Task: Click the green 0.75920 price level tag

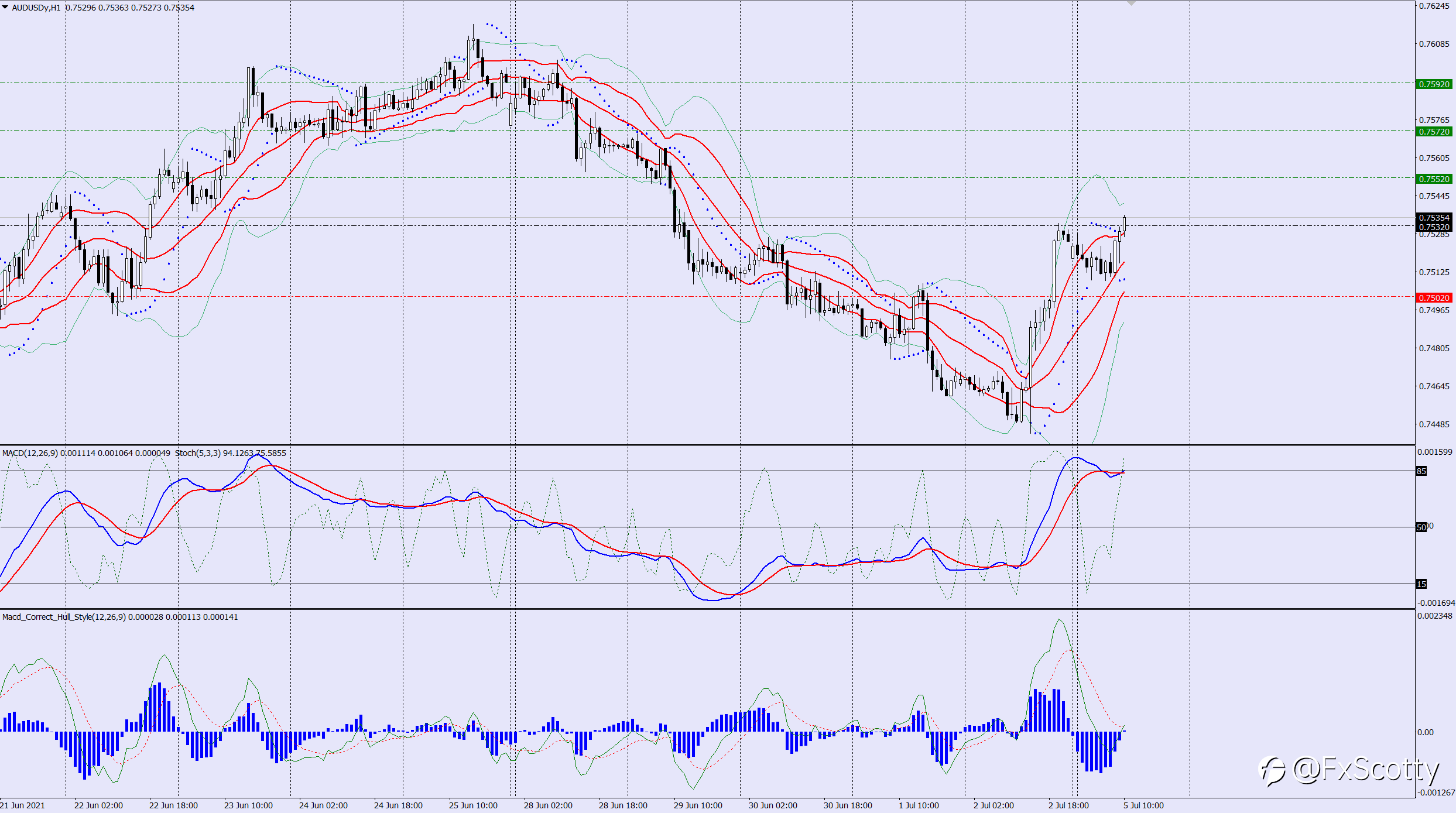Action: 1434,84
